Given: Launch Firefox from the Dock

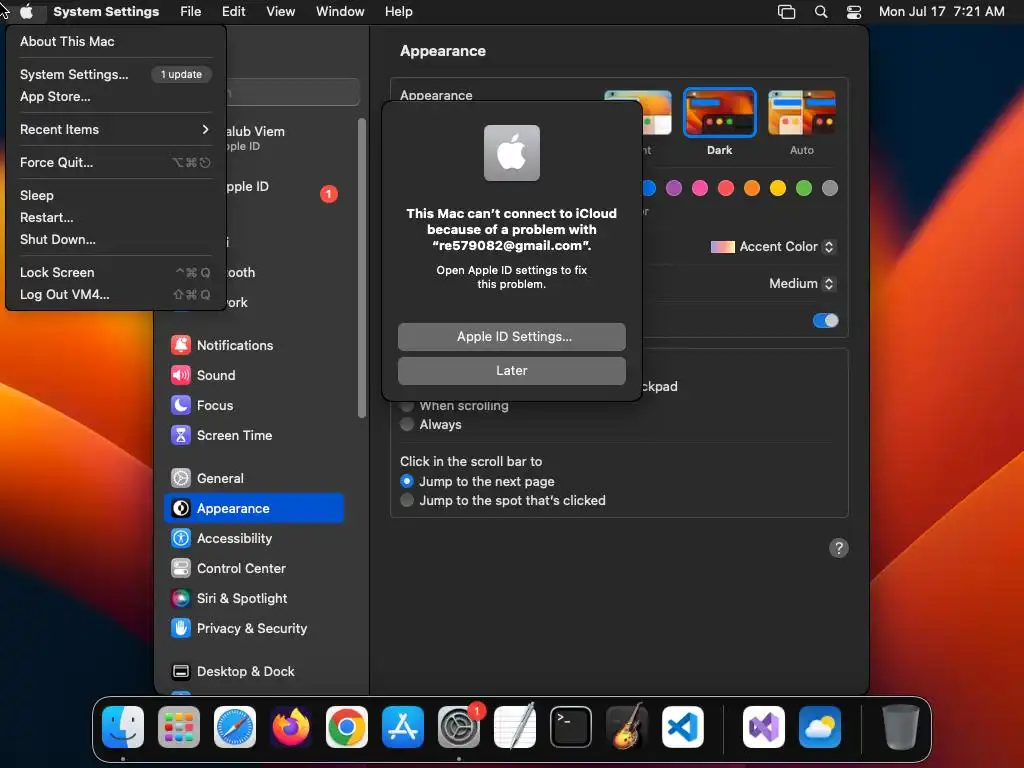Looking at the screenshot, I should coord(291,727).
